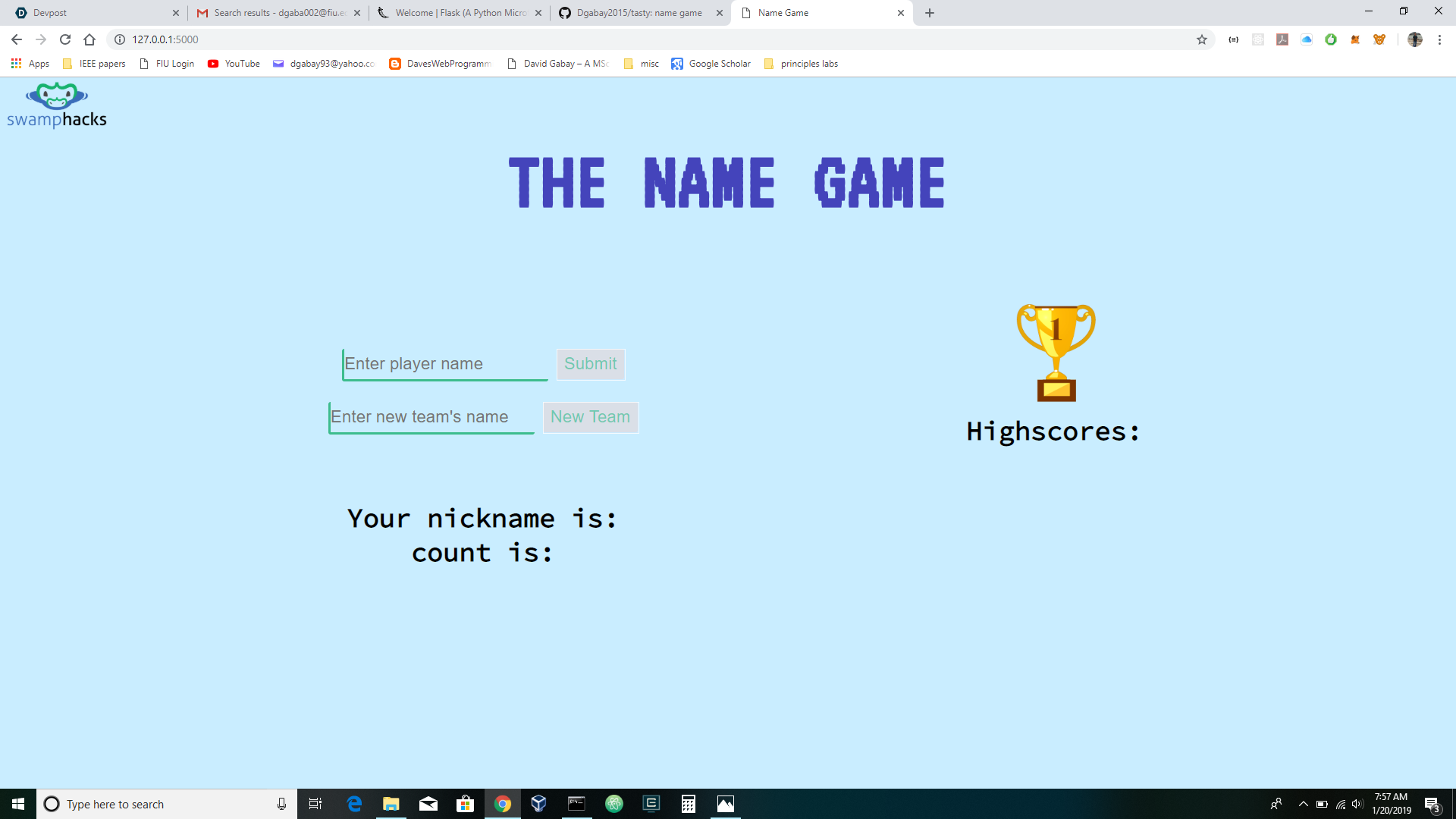Viewport: 1456px width, 819px height.
Task: Open IEEE papers bookmark folder
Action: coord(94,64)
